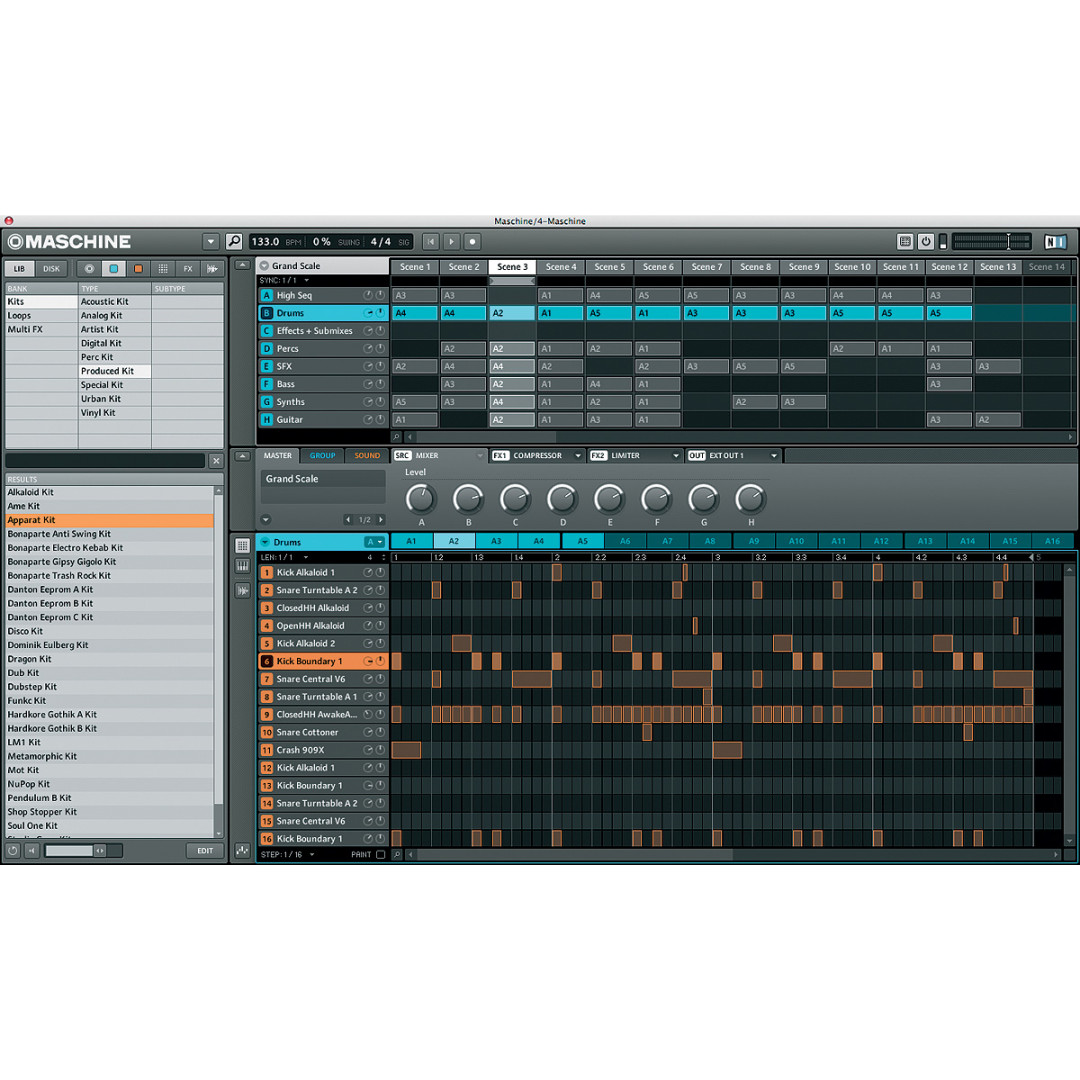Click the FX browser filter icon
The image size is (1080, 1080).
pos(187,269)
